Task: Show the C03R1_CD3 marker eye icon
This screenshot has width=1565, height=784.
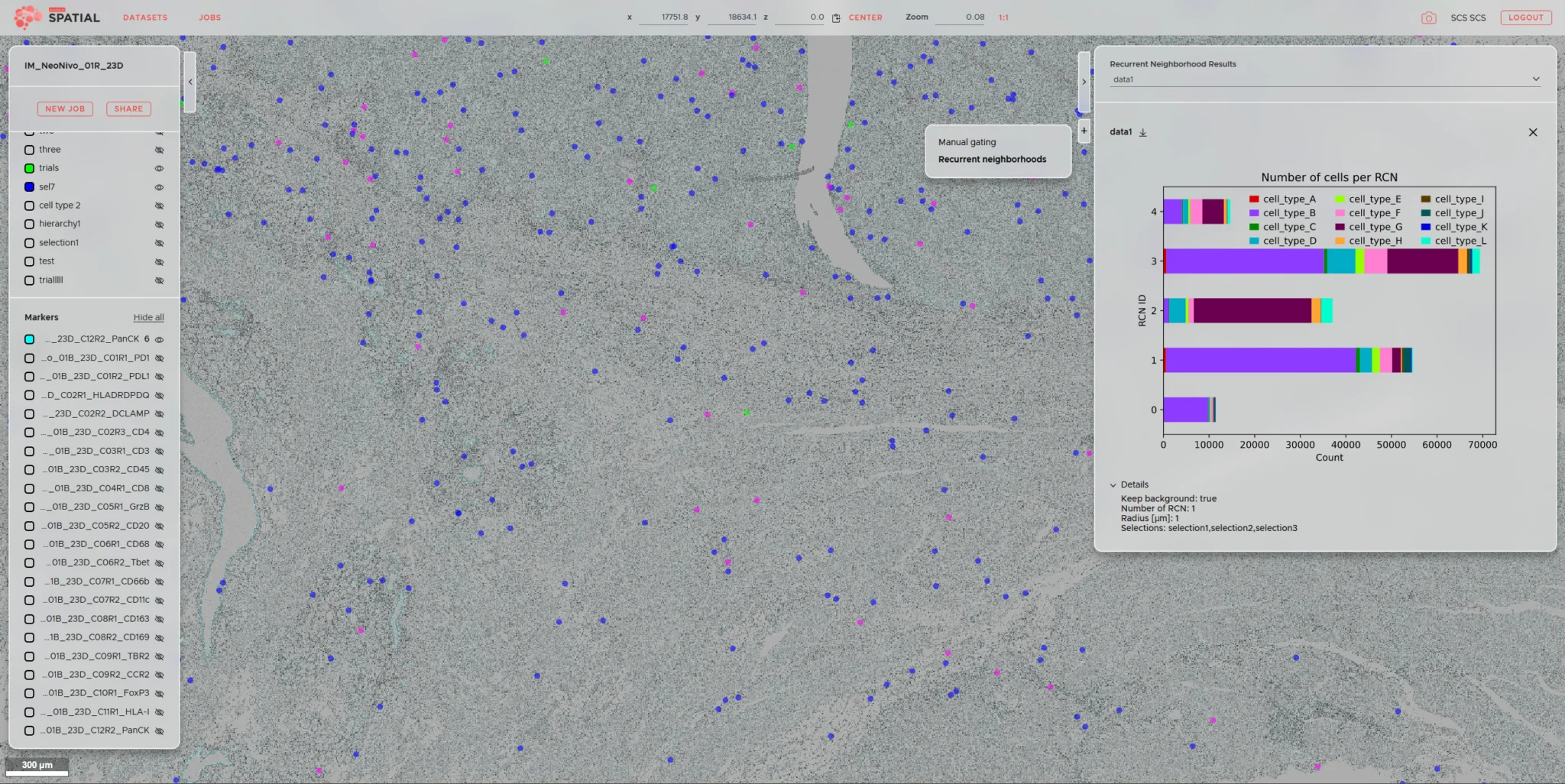Action: click(x=159, y=451)
